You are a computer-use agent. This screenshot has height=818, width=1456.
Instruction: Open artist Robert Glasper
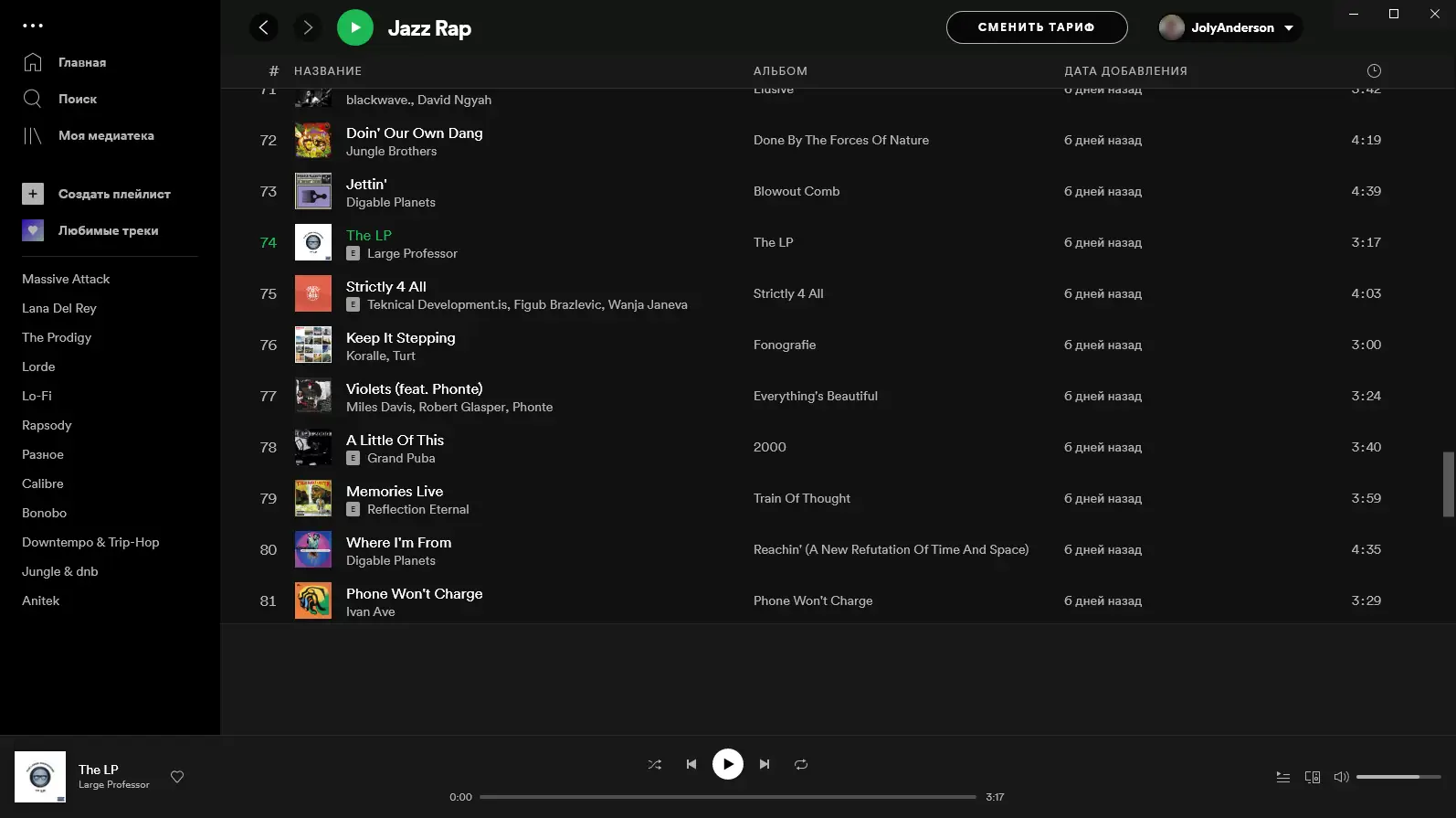(x=461, y=408)
